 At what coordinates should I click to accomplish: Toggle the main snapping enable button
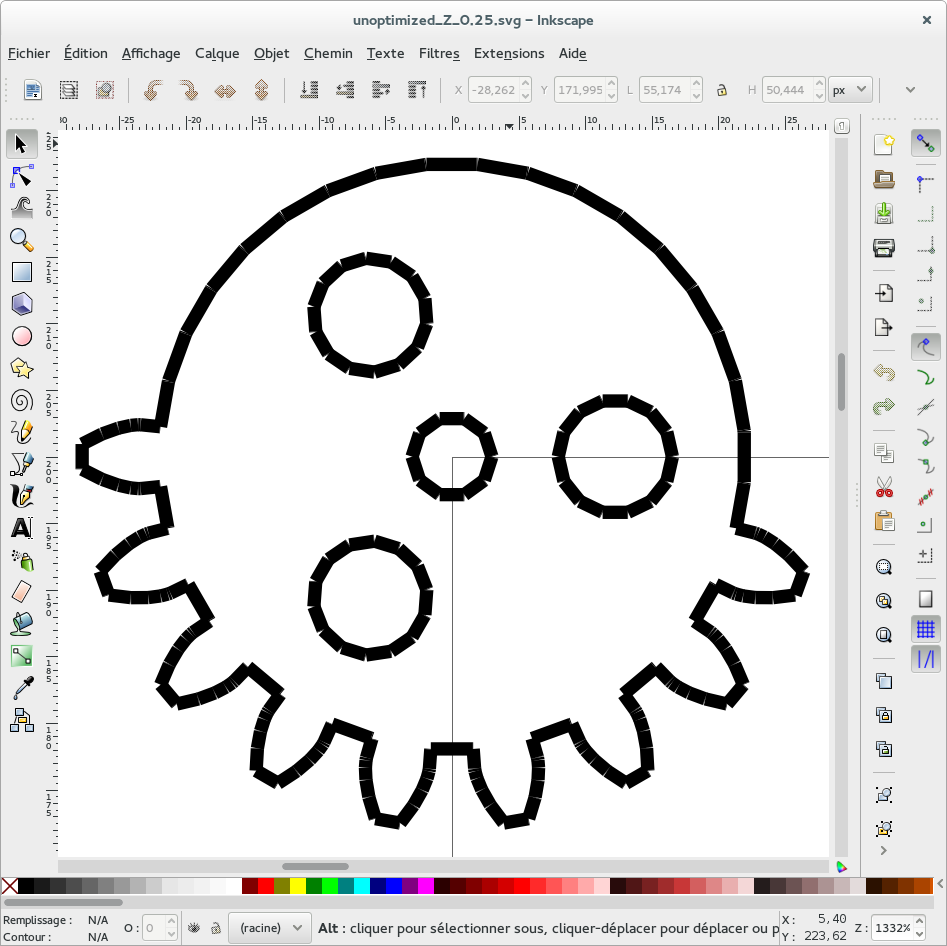coord(926,143)
